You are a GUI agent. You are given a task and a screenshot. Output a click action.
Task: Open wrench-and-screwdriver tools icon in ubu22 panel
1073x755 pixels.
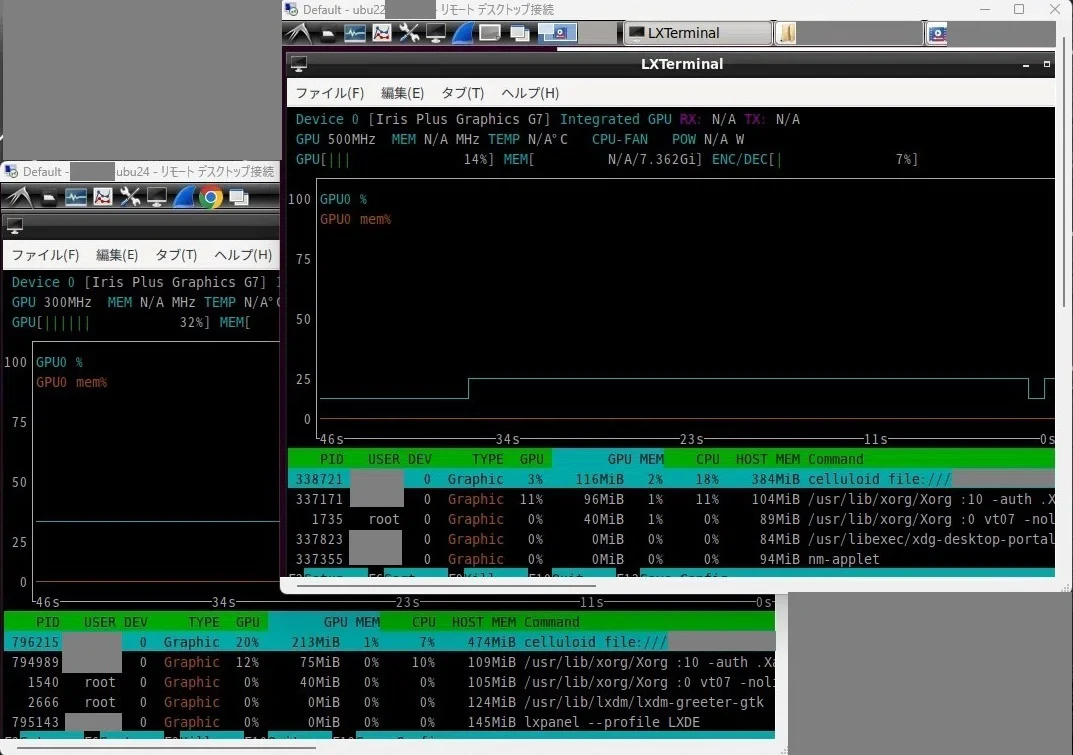click(x=409, y=33)
